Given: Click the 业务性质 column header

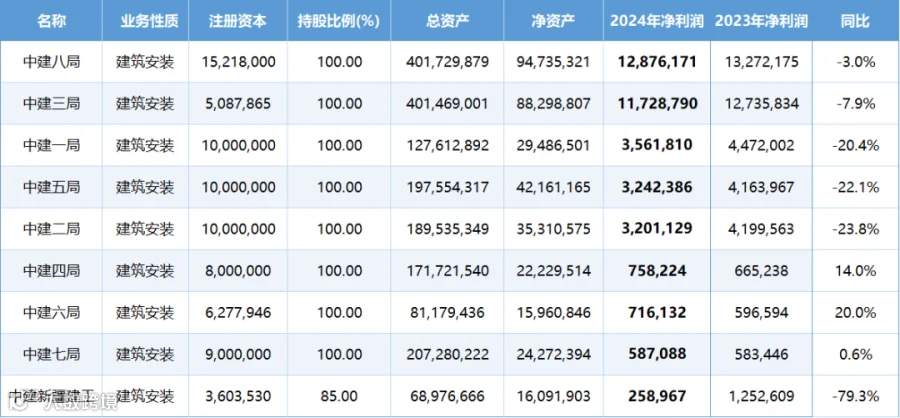Looking at the screenshot, I should [150, 21].
